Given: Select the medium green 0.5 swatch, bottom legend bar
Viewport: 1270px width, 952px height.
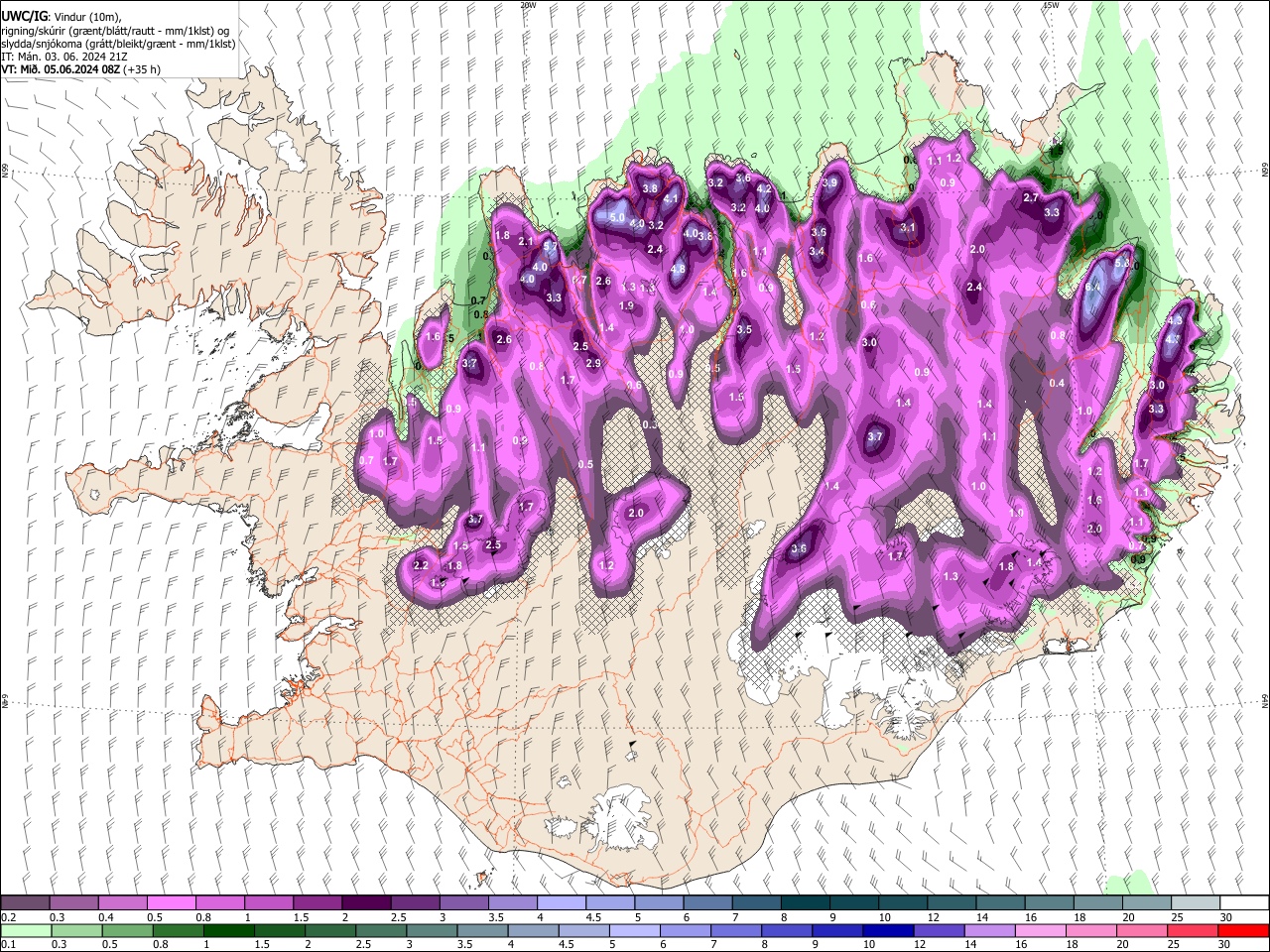Looking at the screenshot, I should tap(128, 930).
